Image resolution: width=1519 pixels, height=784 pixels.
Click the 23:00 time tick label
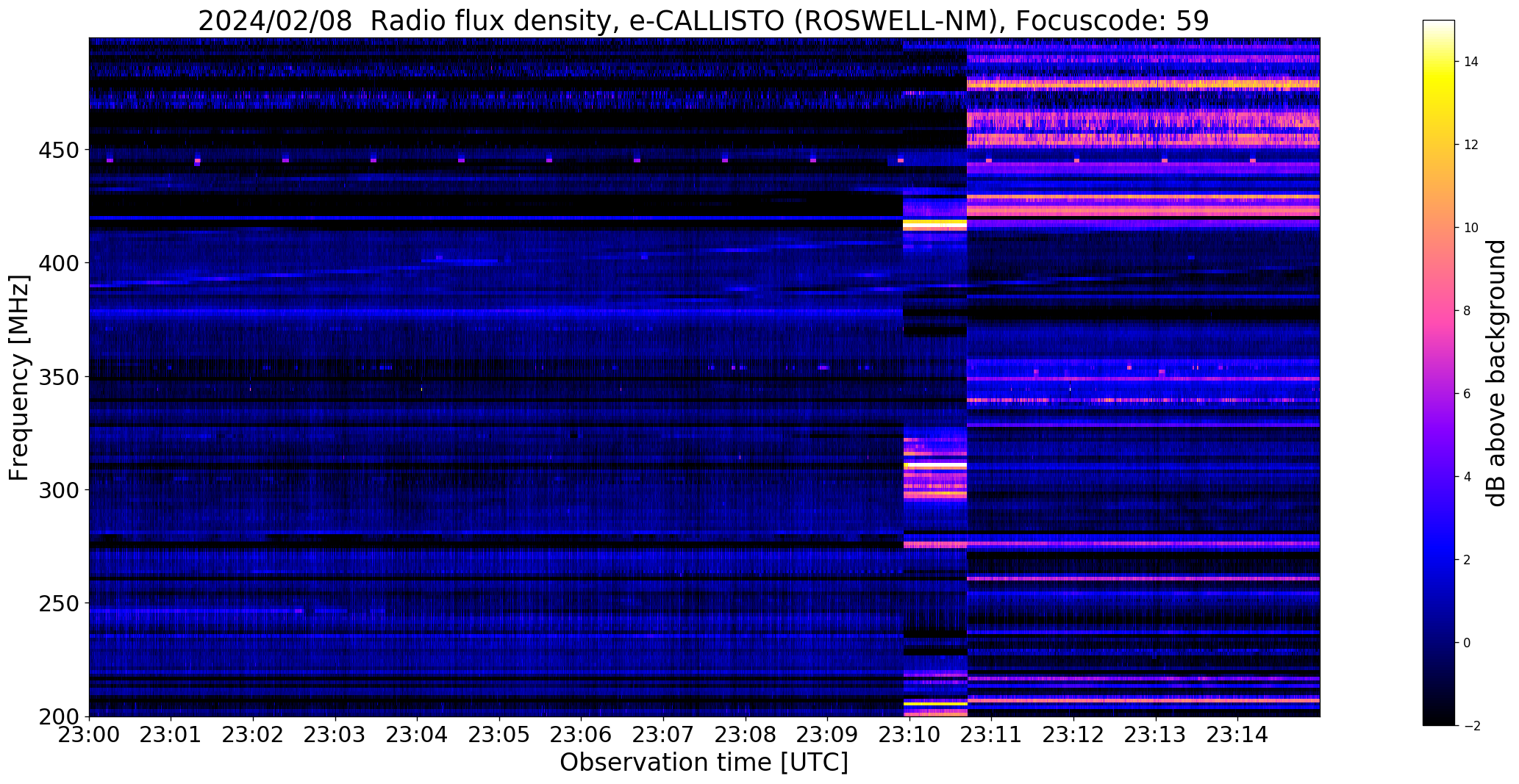(x=90, y=735)
